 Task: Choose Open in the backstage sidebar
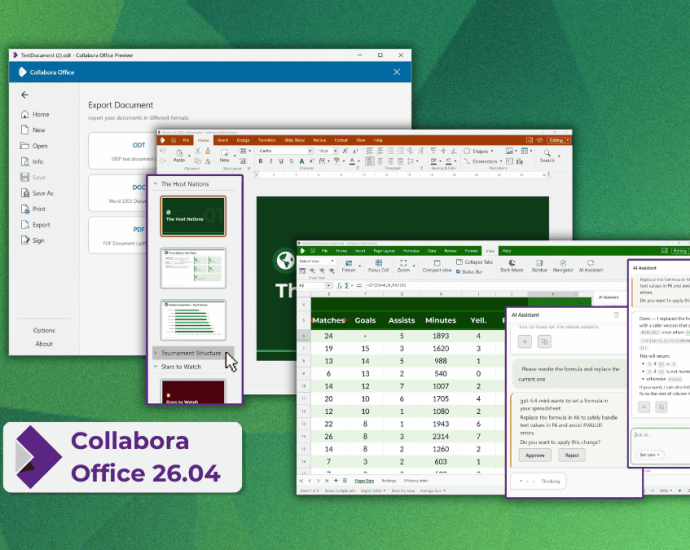pos(34,146)
